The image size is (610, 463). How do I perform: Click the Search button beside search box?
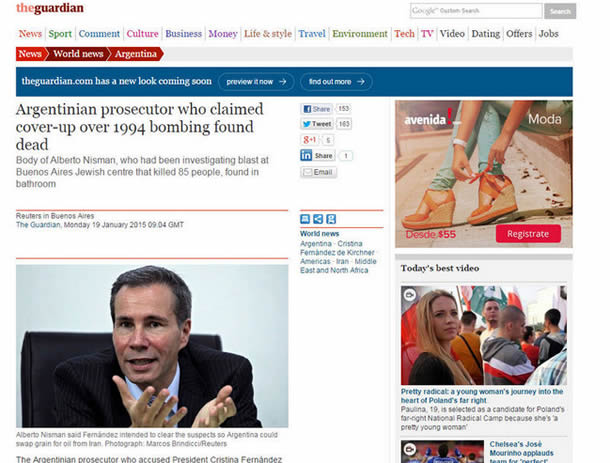(x=560, y=11)
